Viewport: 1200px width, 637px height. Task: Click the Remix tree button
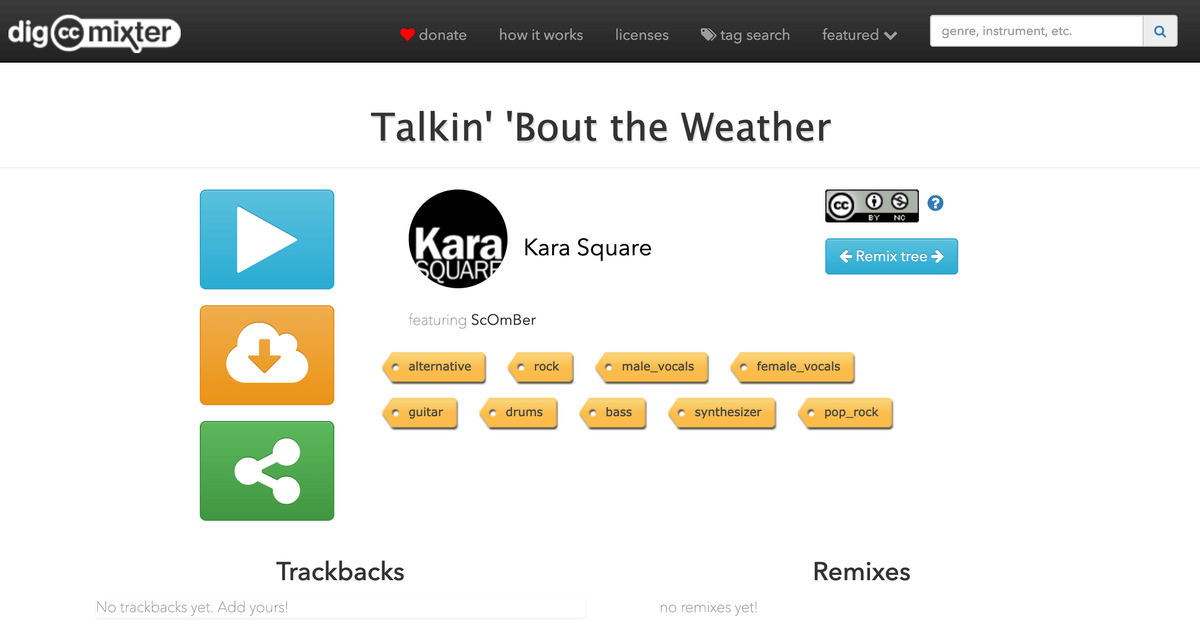[x=891, y=256]
